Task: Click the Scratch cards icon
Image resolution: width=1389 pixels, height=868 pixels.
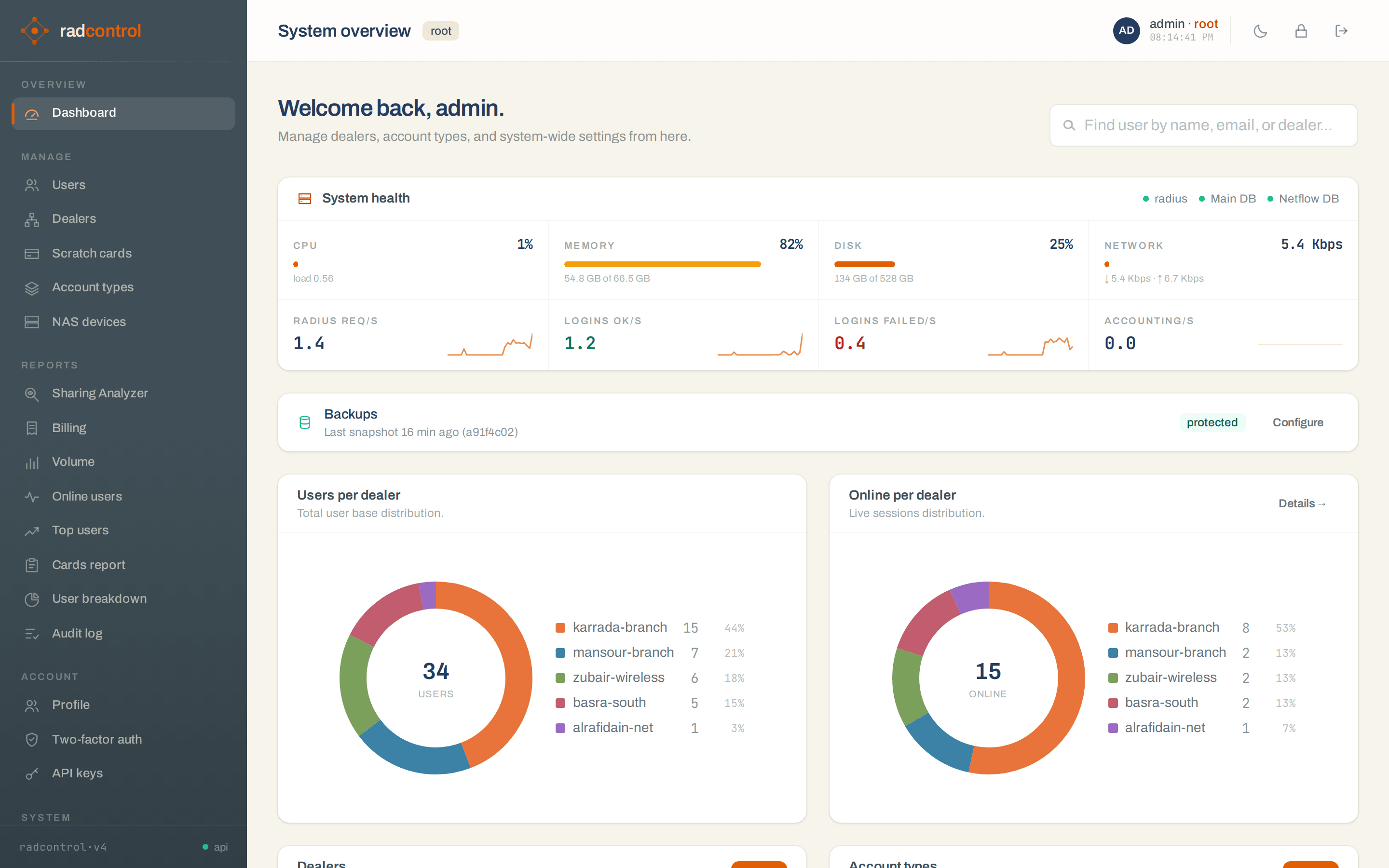Action: tap(32, 254)
